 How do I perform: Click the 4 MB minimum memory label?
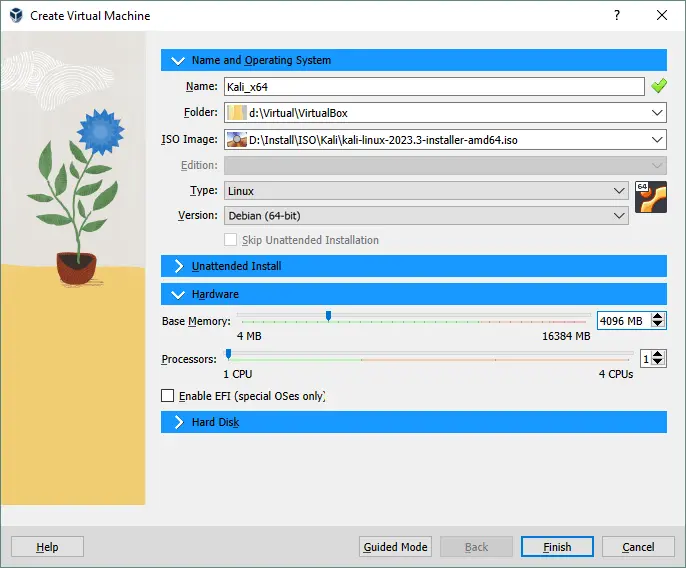[x=249, y=336]
